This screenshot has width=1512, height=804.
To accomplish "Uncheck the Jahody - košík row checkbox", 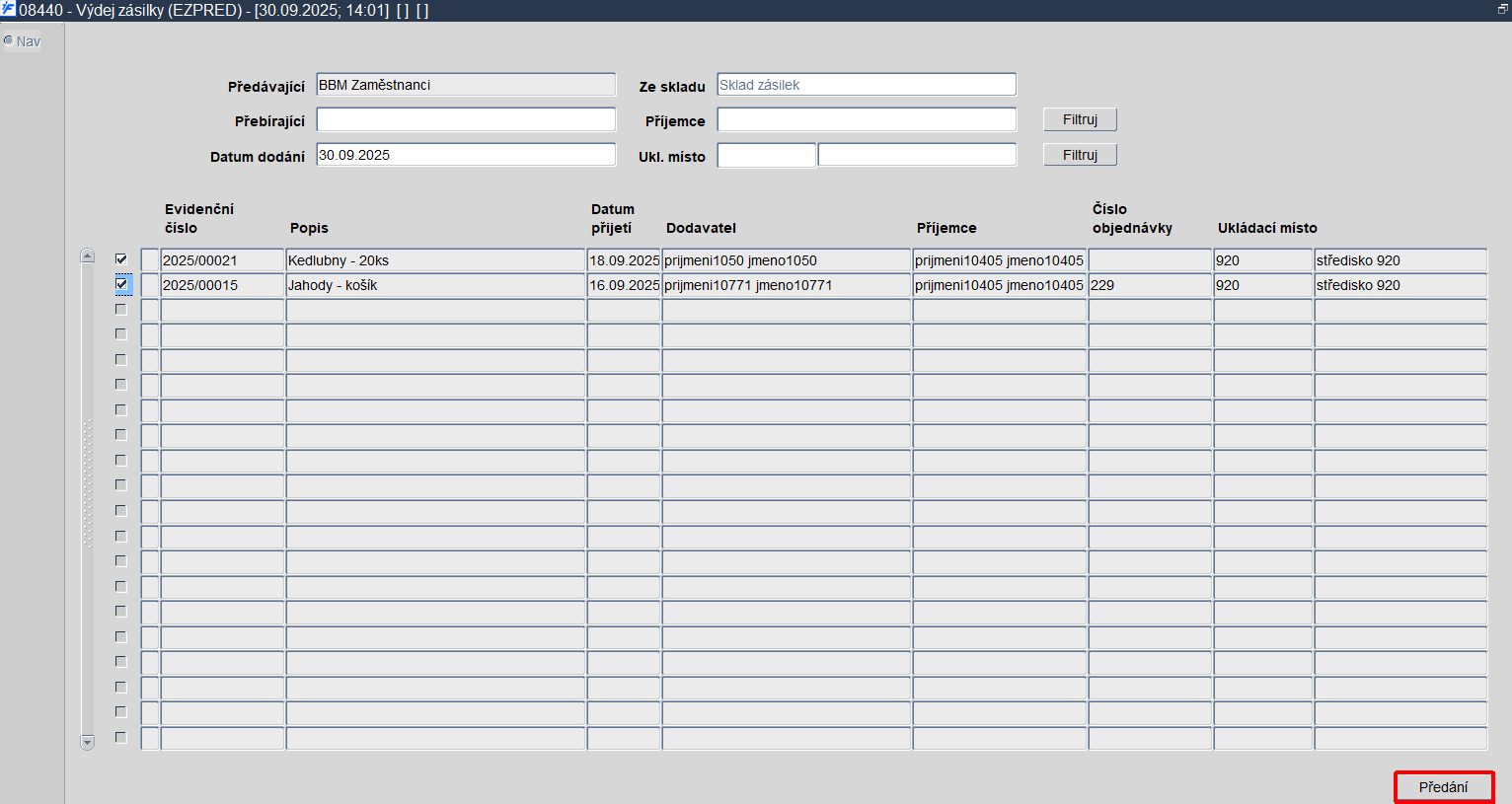I will pyautogui.click(x=121, y=284).
